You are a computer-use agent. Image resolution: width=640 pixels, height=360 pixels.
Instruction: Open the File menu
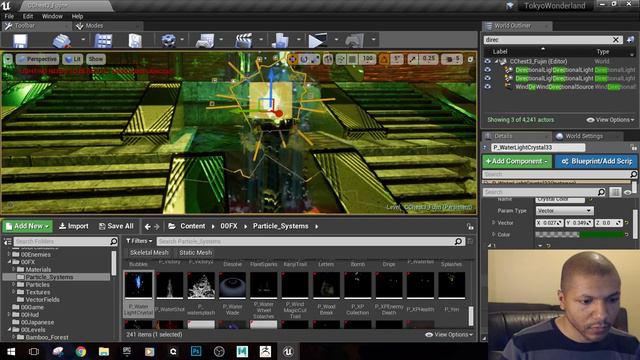[x=9, y=16]
